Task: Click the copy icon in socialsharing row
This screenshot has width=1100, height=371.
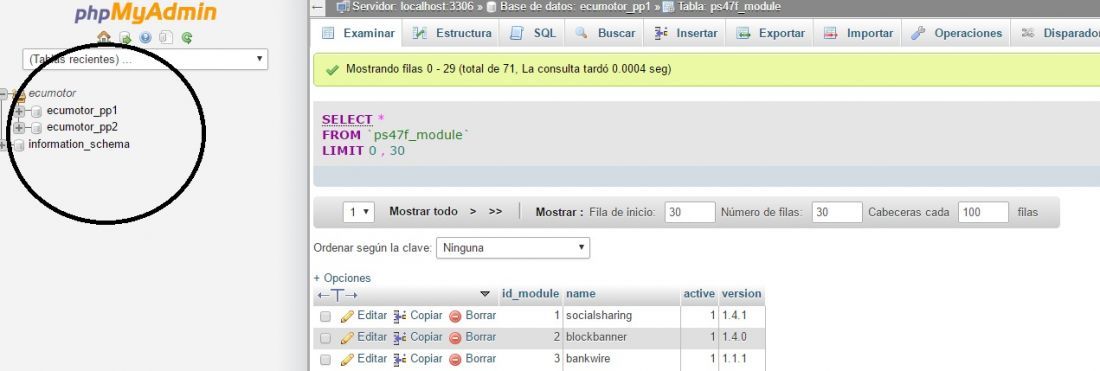Action: [x=400, y=316]
